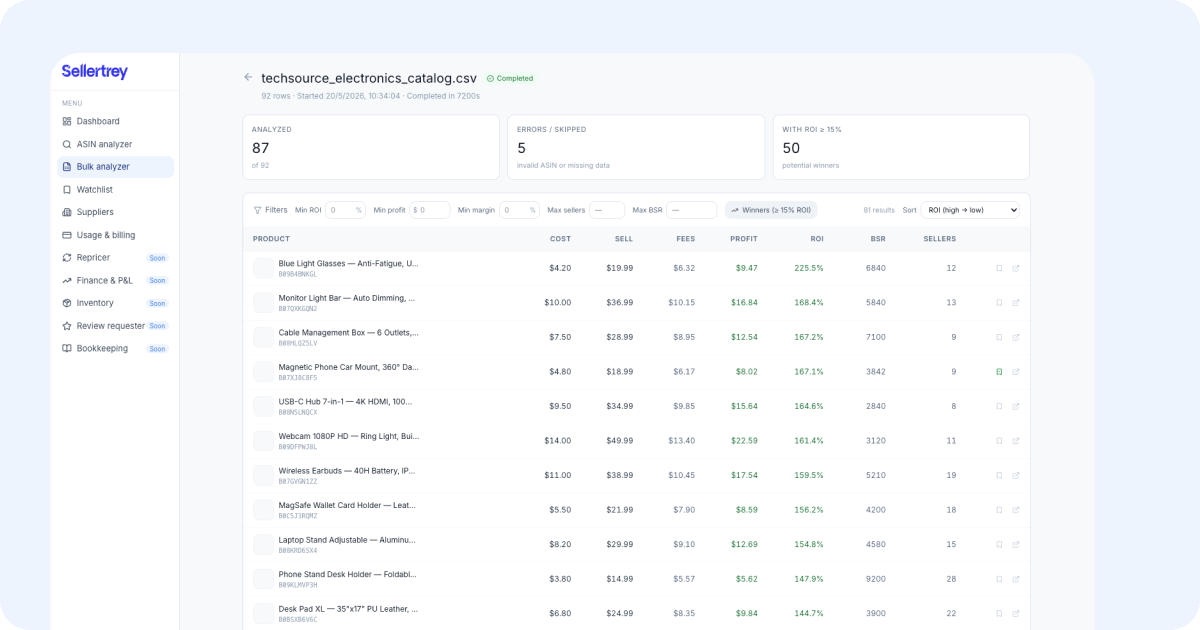Screen dimensions: 1200x630
Task: Click the Inventory box icon
Action: coord(67,303)
